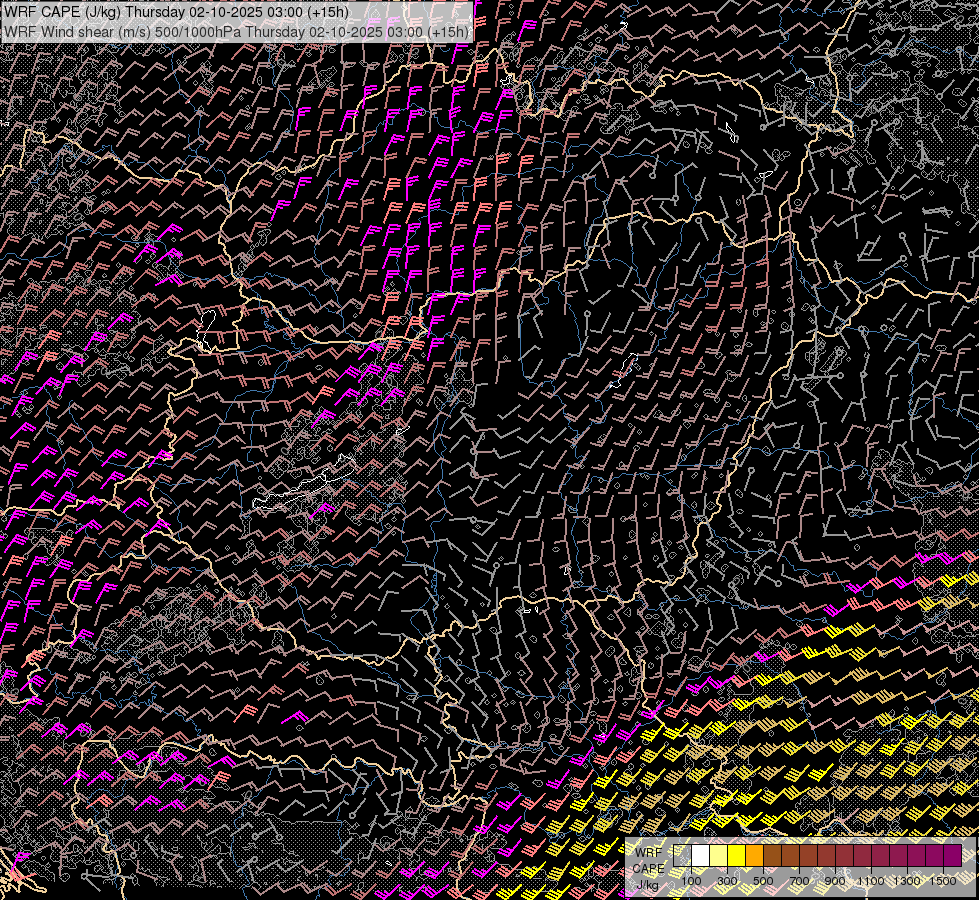
Task: Select the 500 value on the color scale
Action: (763, 881)
